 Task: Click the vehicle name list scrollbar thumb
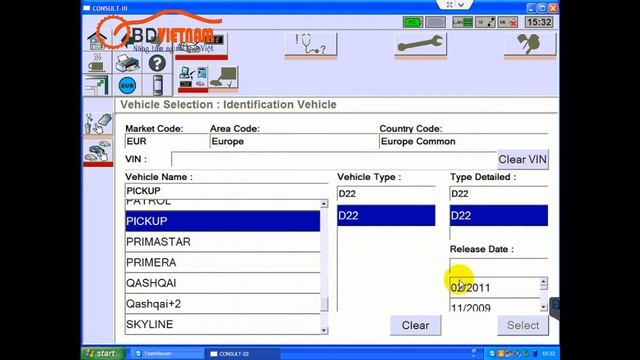(324, 304)
